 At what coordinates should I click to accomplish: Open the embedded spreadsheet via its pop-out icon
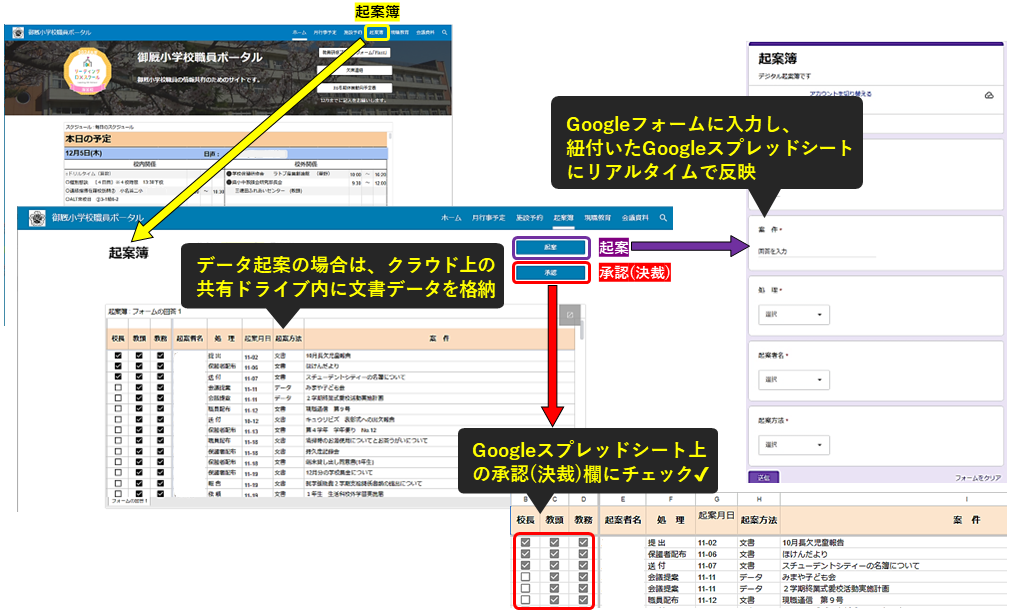click(x=569, y=316)
